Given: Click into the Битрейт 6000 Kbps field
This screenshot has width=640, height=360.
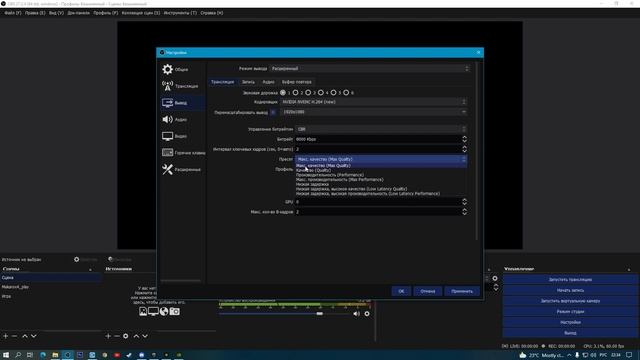Looking at the screenshot, I should coord(378,139).
